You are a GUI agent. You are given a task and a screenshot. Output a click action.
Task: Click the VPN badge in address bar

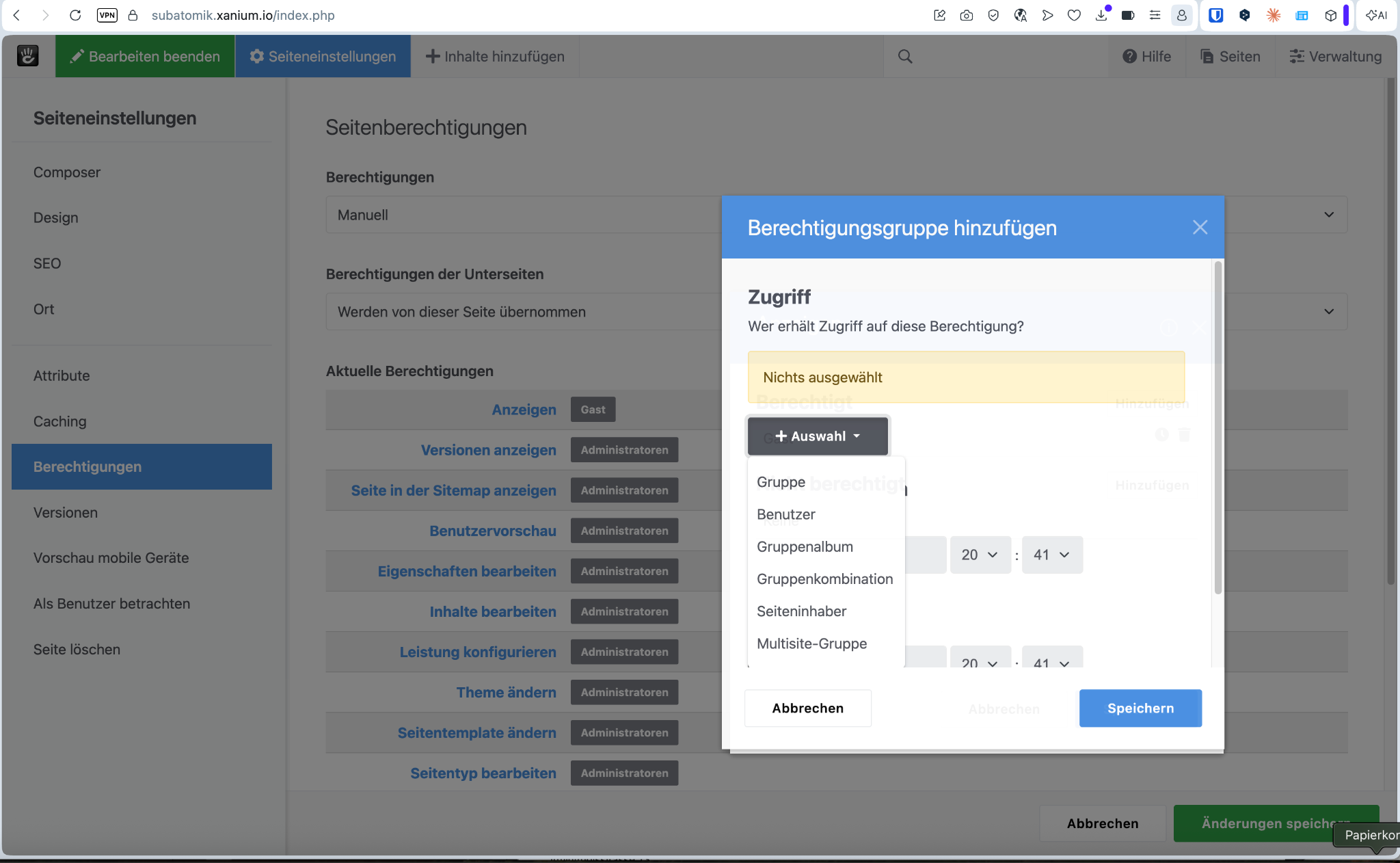107,15
